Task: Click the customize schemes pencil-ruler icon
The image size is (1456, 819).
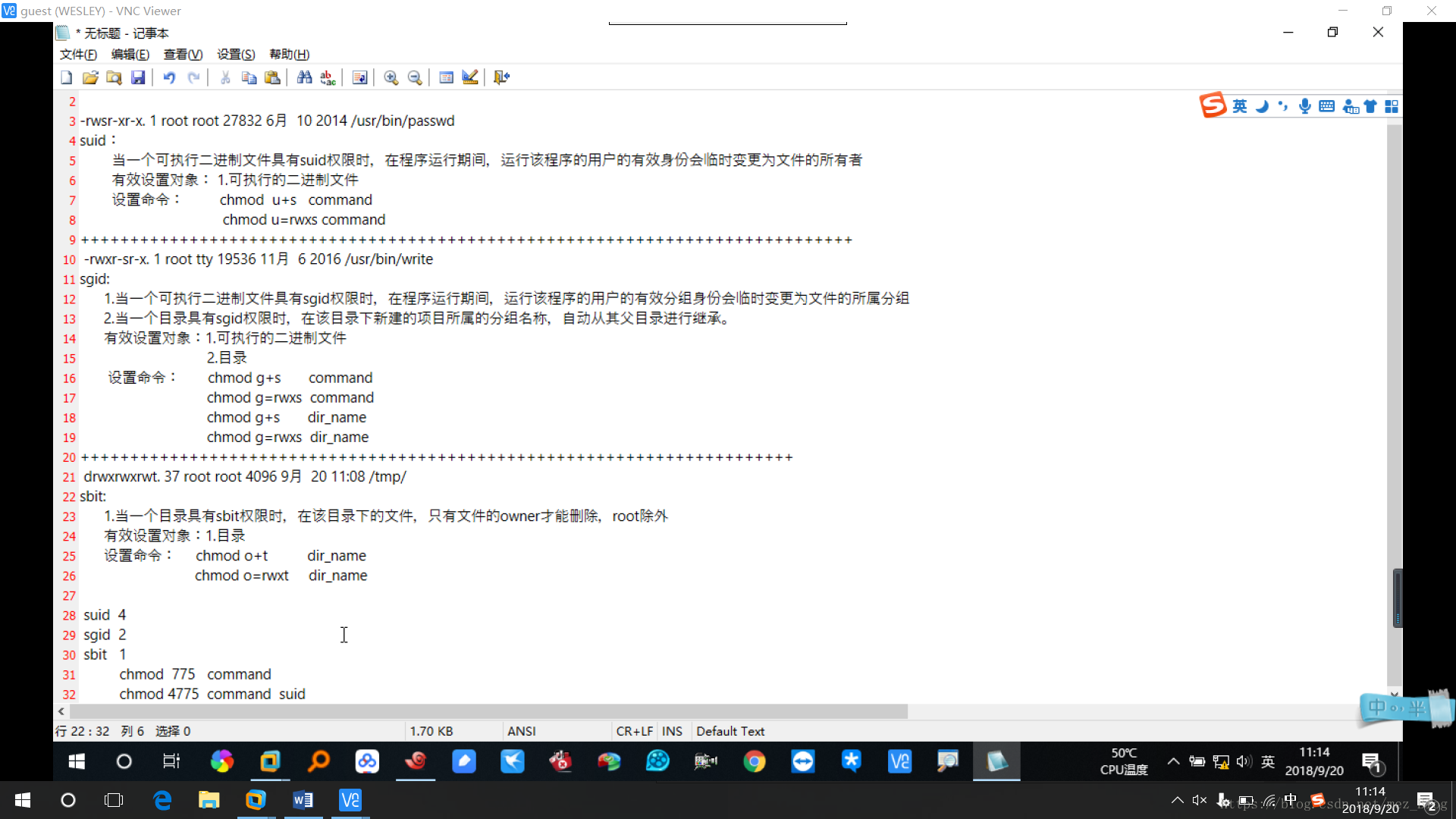Action: coord(470,77)
